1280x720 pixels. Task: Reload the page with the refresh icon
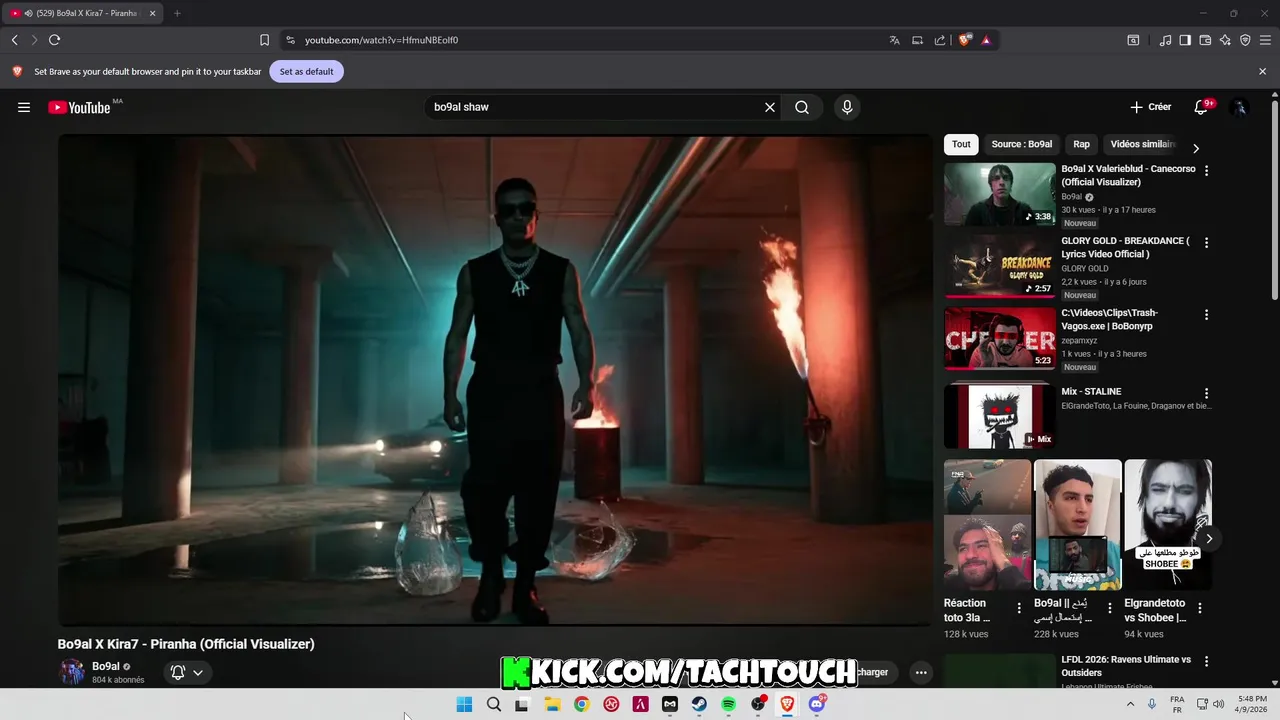[54, 40]
